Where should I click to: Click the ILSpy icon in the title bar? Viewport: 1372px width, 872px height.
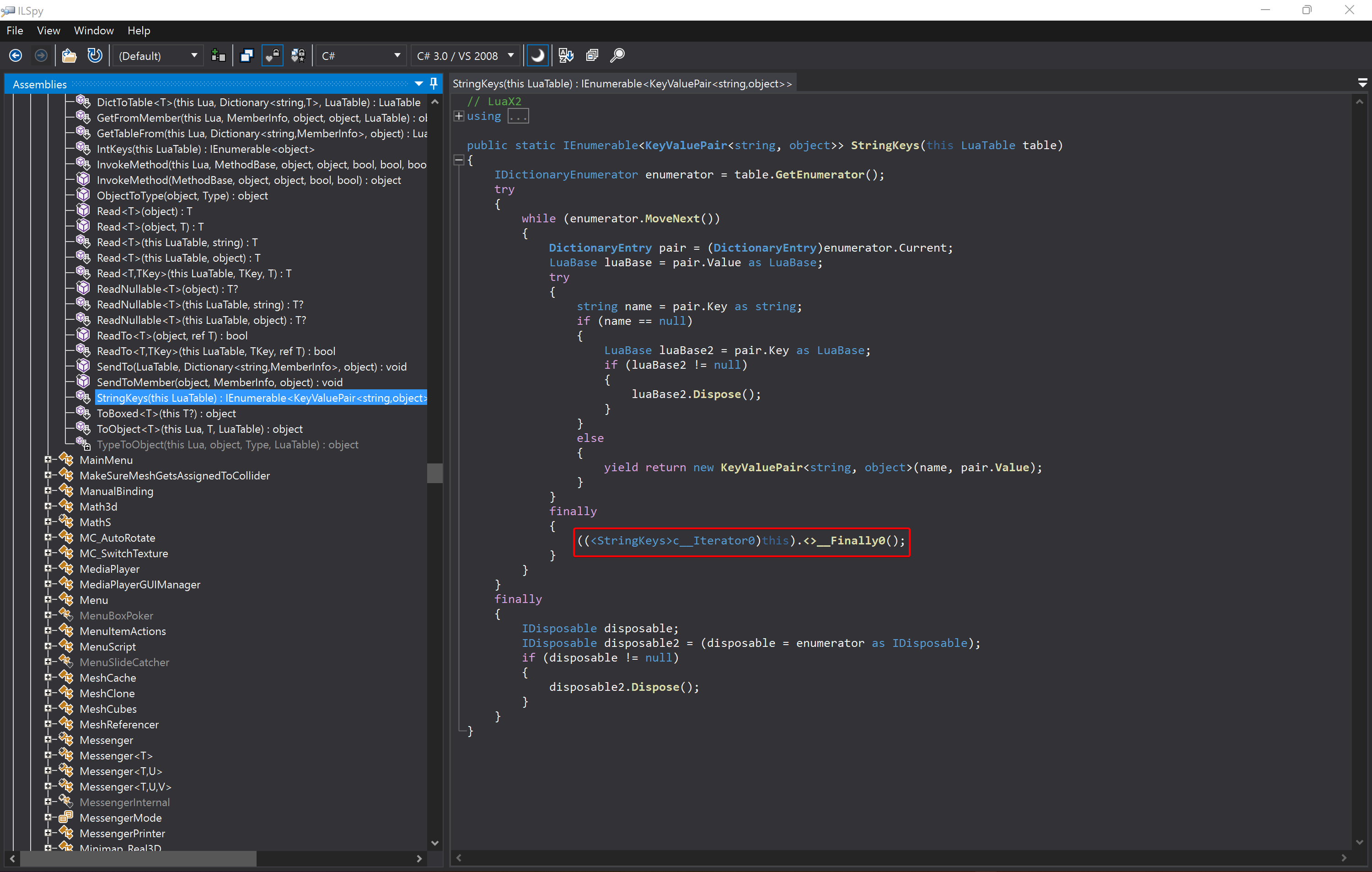7,10
